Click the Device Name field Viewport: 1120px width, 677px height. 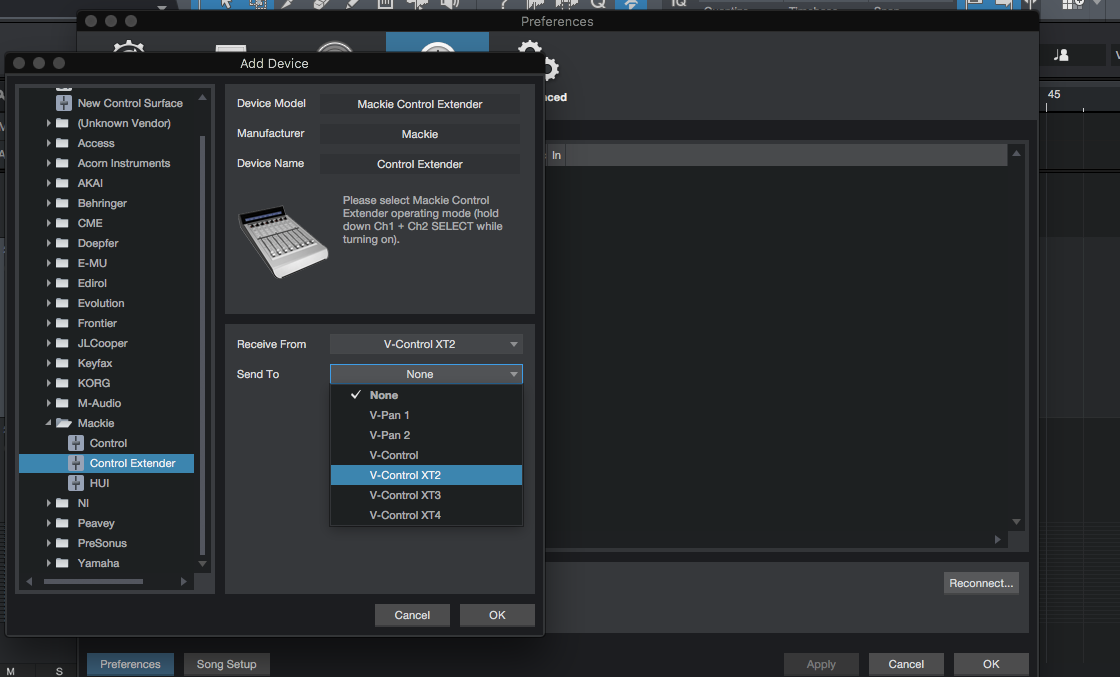(420, 164)
